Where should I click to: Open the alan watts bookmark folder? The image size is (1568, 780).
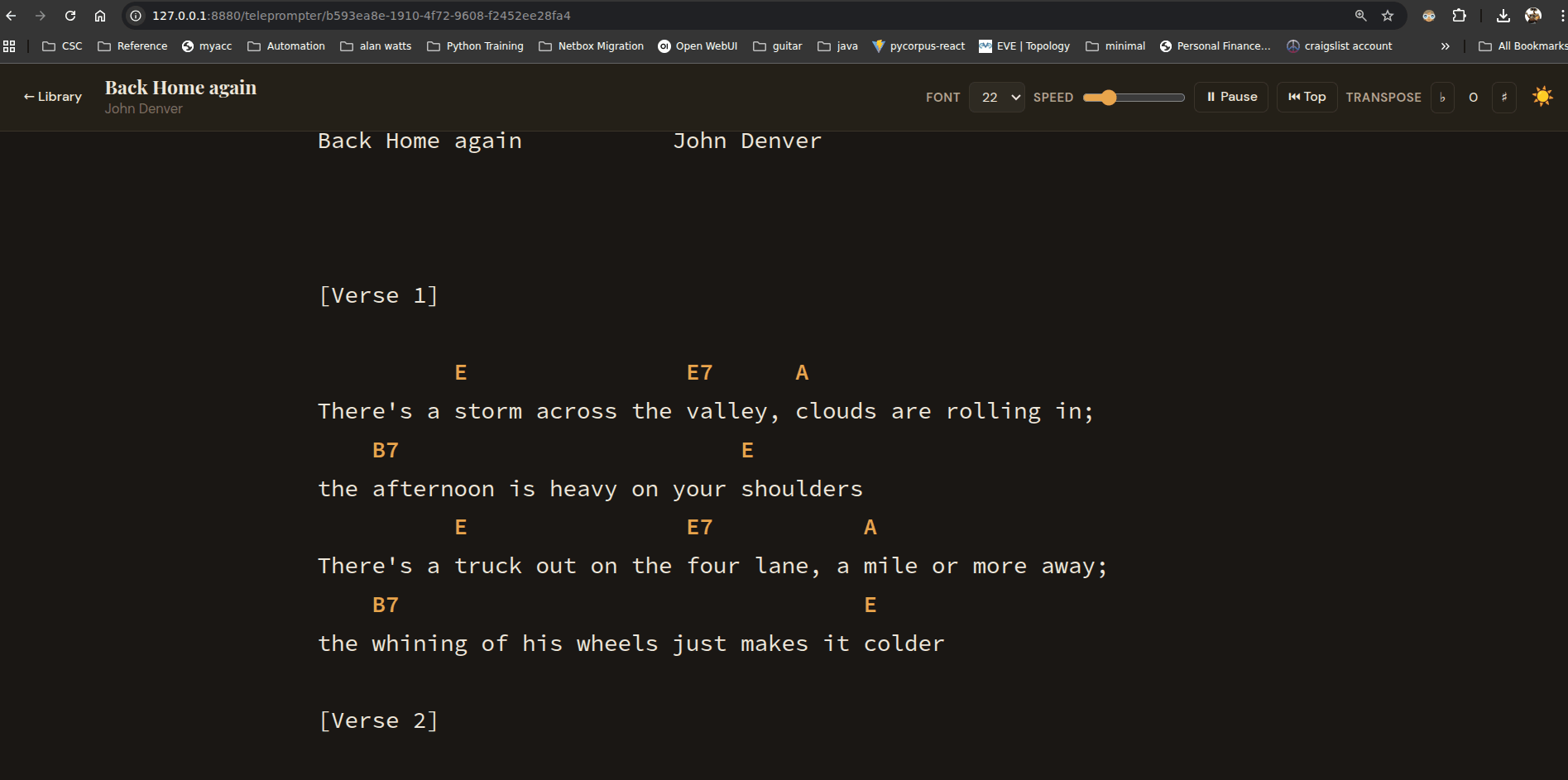[x=376, y=46]
